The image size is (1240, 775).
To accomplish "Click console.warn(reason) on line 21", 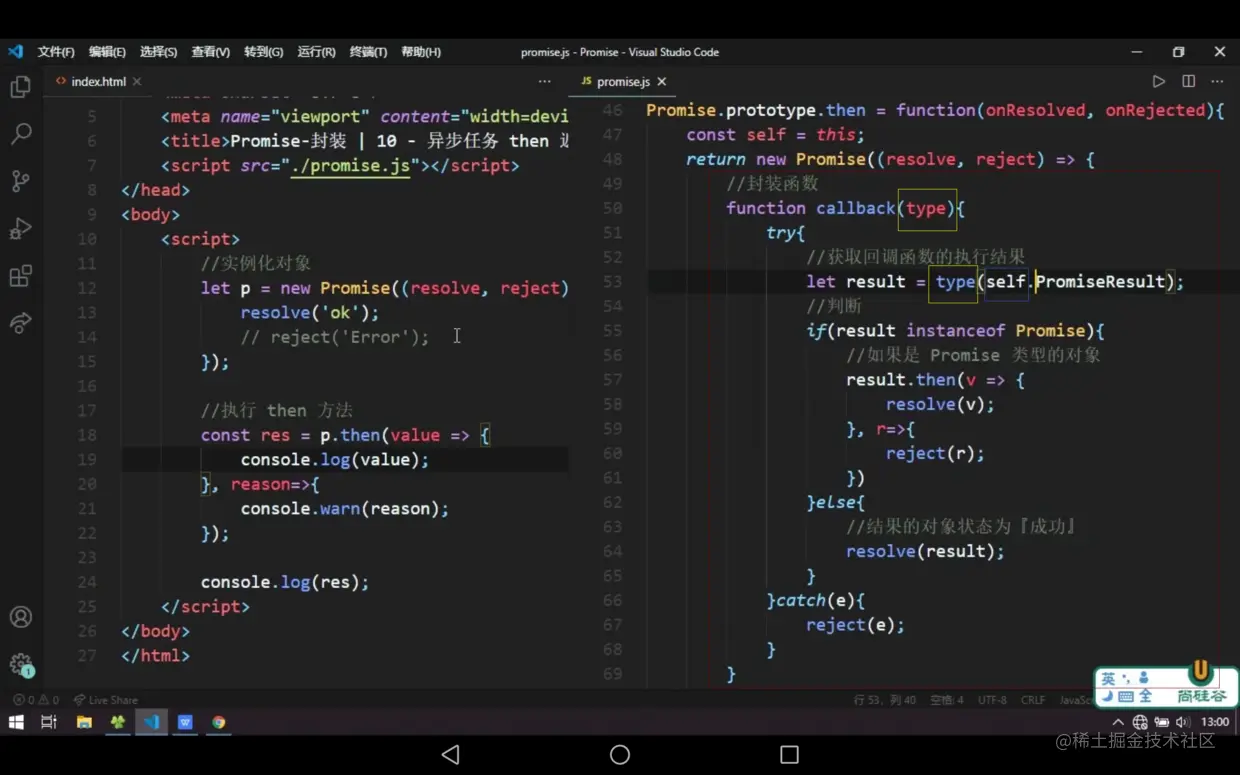I will coord(345,509).
